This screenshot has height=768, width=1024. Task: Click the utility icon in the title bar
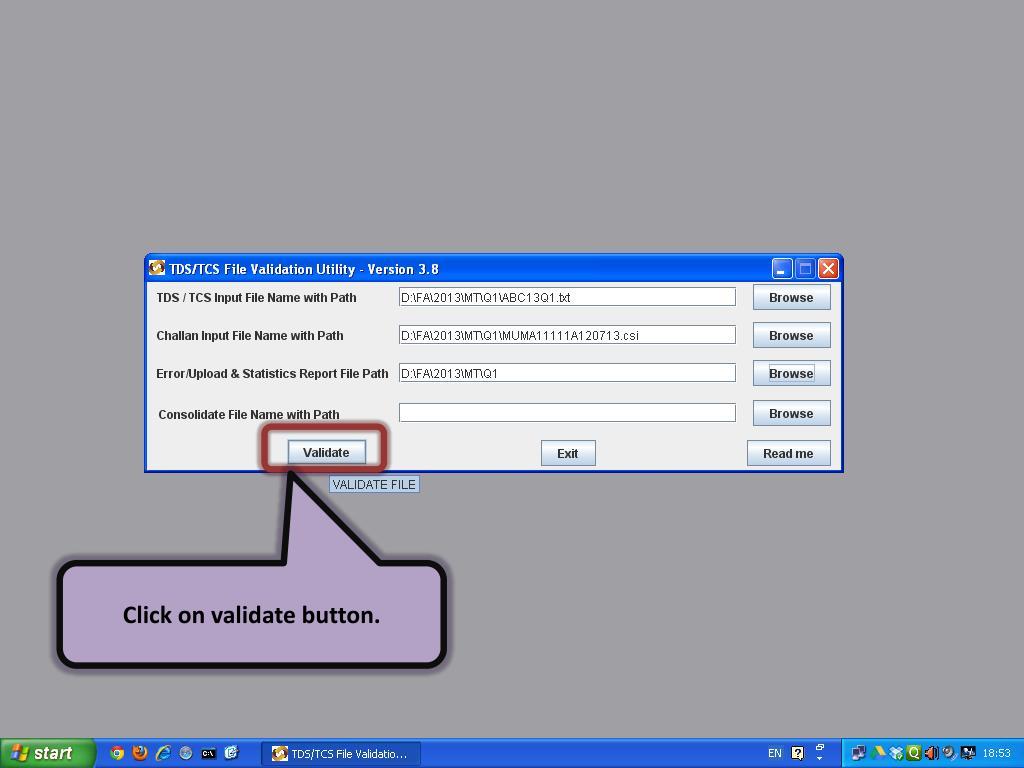coord(157,268)
